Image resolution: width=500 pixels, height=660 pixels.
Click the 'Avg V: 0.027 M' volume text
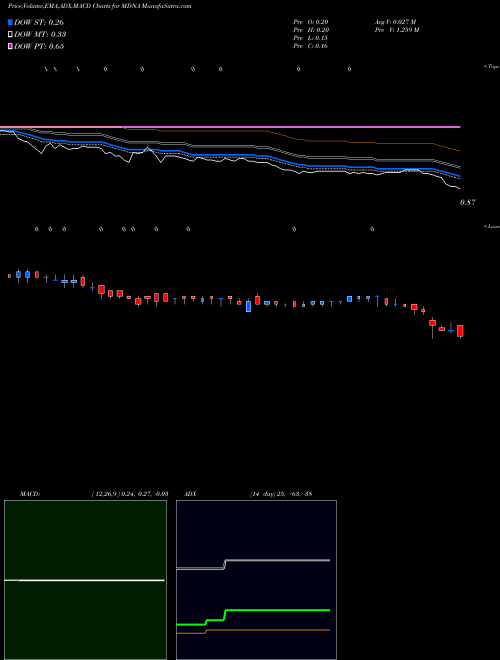click(395, 22)
